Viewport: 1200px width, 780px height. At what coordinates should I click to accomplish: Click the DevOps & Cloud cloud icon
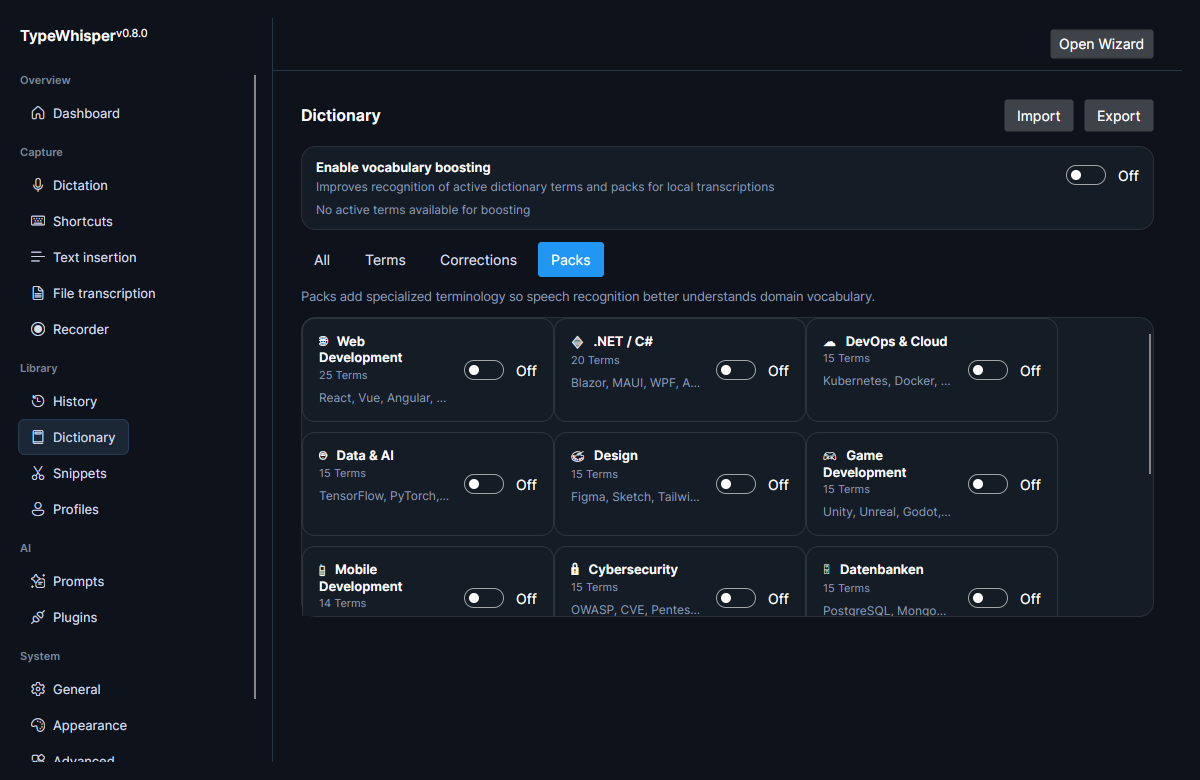(x=829, y=342)
